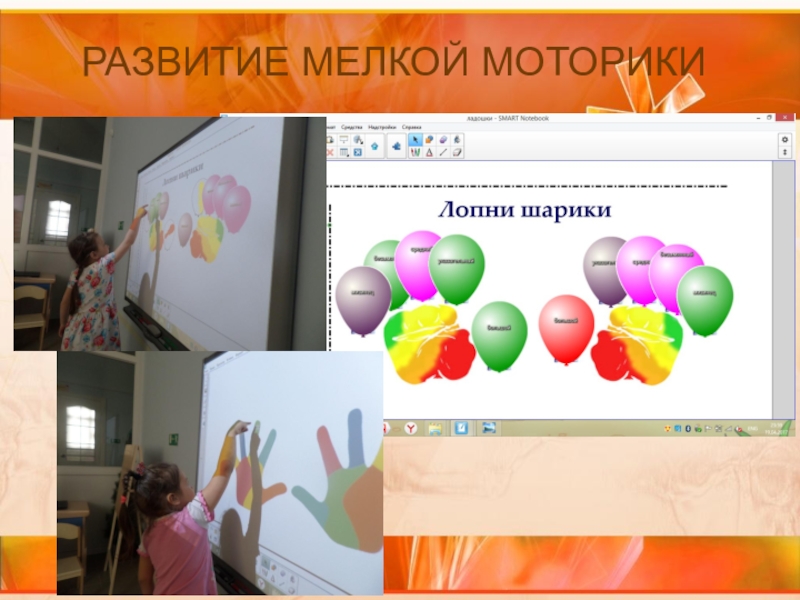Open the Справка menu

pos(412,127)
